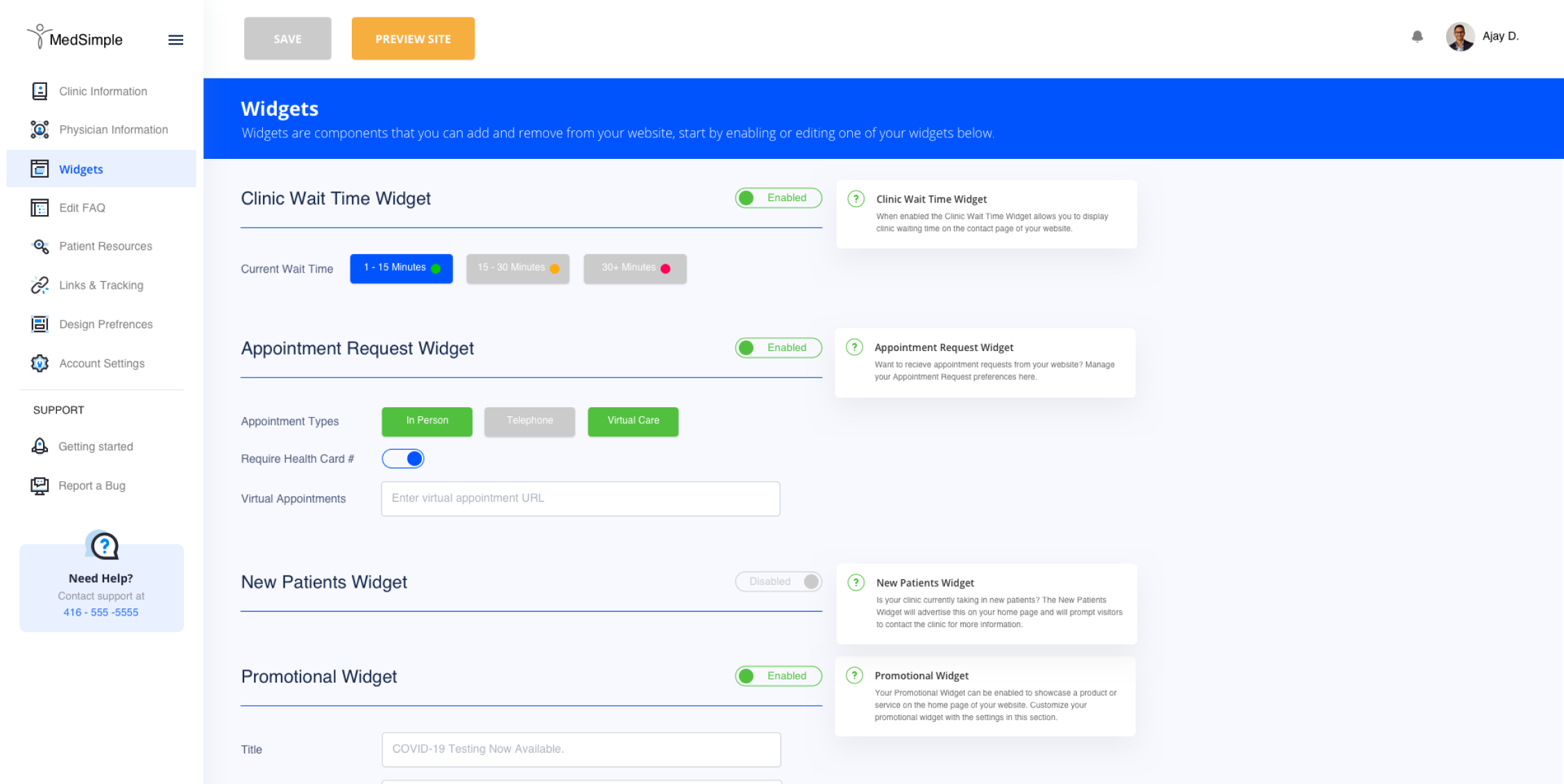Click Ajay D. user name

(1500, 36)
